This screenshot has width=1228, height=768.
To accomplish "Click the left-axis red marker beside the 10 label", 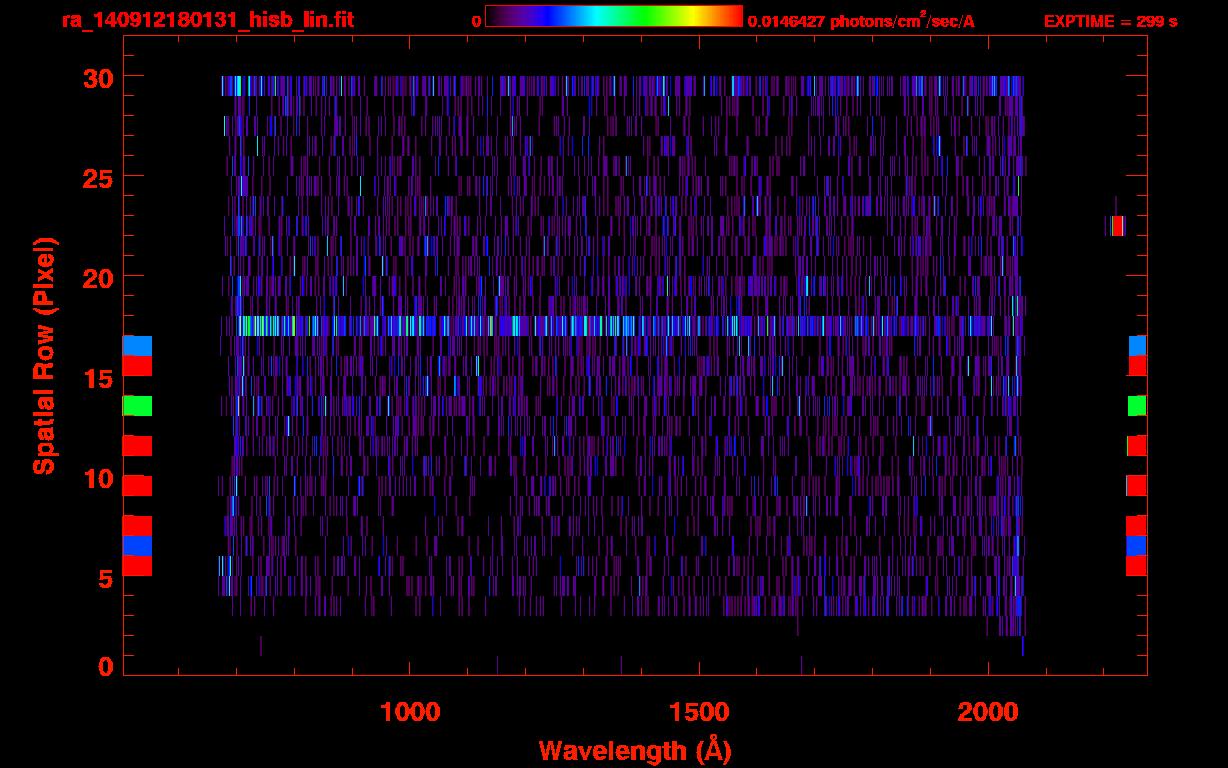I will click(x=137, y=486).
